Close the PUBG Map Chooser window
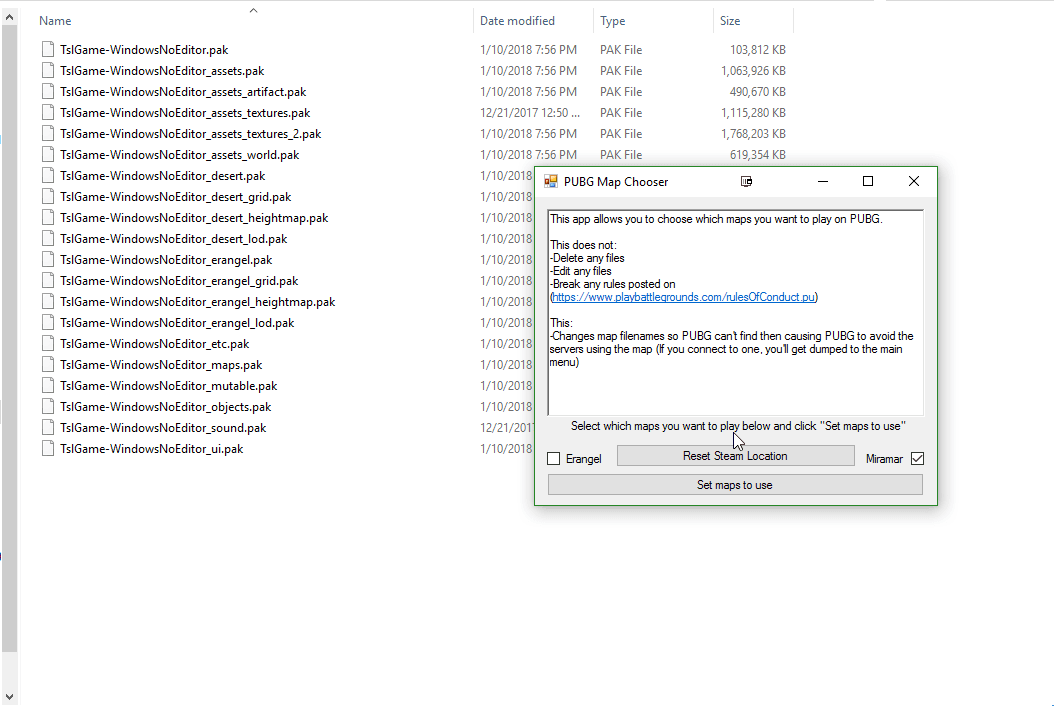The image size is (1054, 706). (x=914, y=182)
